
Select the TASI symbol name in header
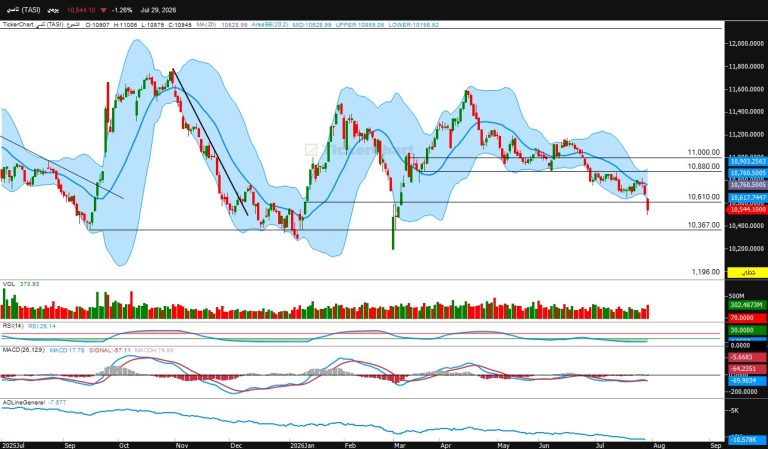[x=24, y=10]
